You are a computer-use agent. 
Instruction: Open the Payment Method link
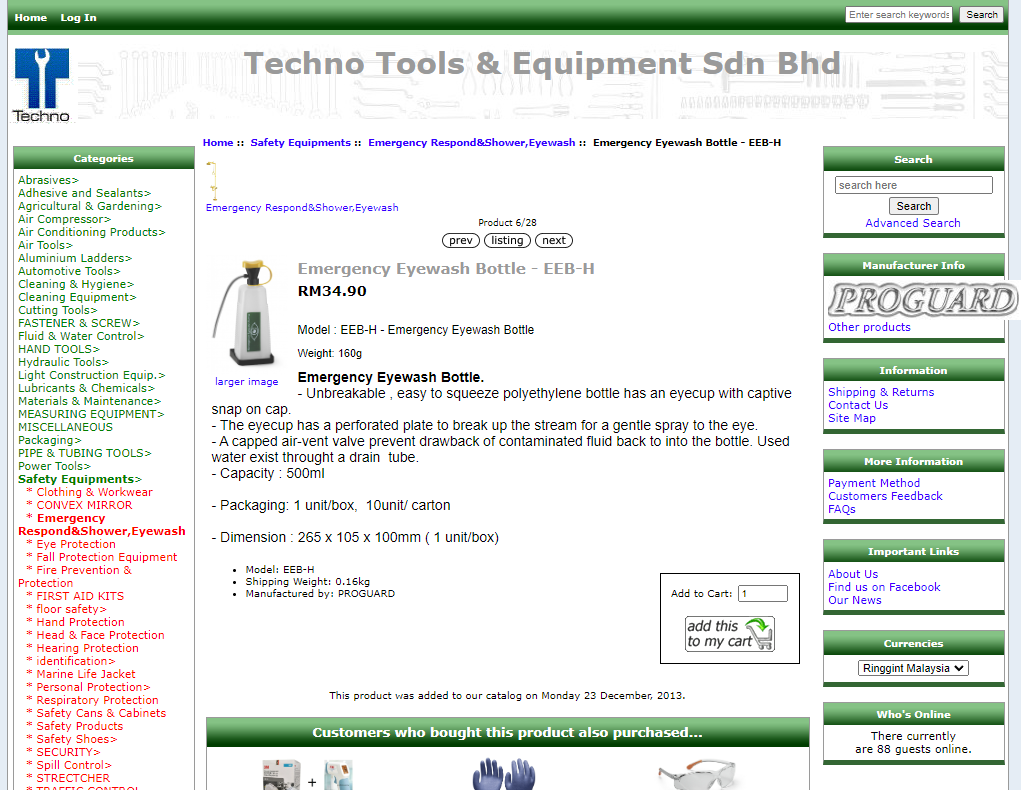coord(873,483)
